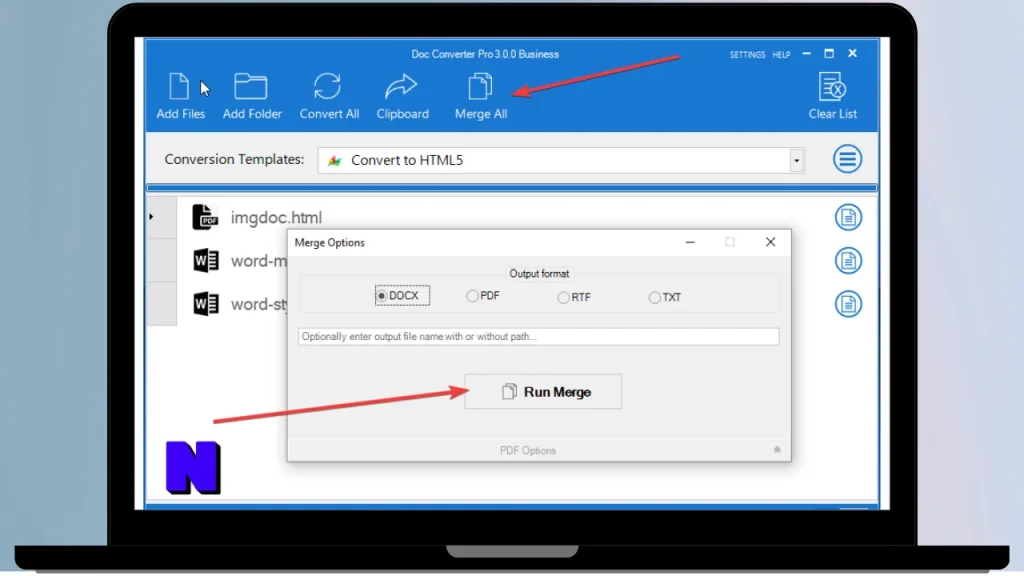Open the round hamburger menu beside templates

pos(847,159)
